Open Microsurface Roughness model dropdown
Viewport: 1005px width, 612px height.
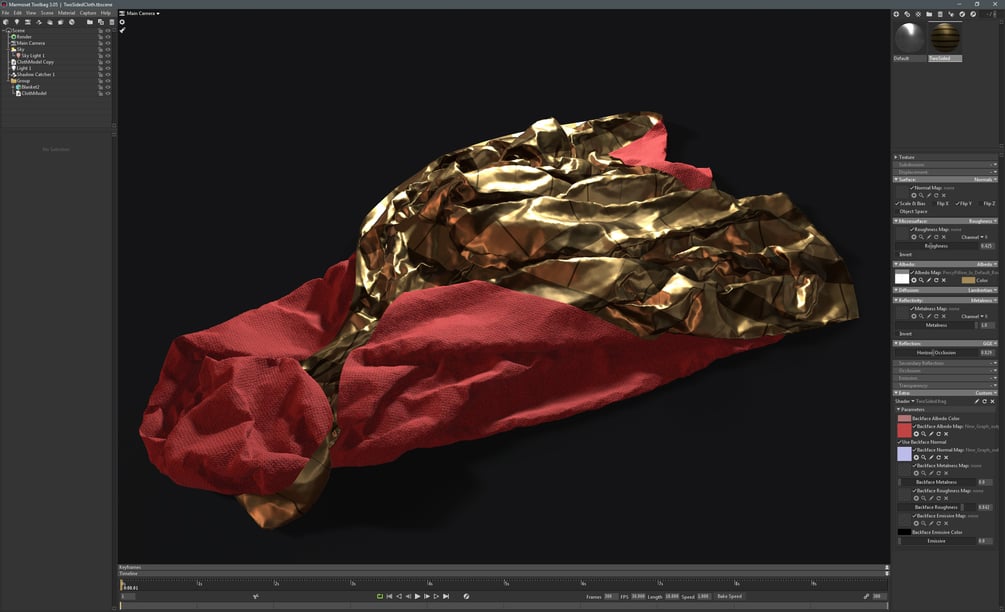pos(983,221)
